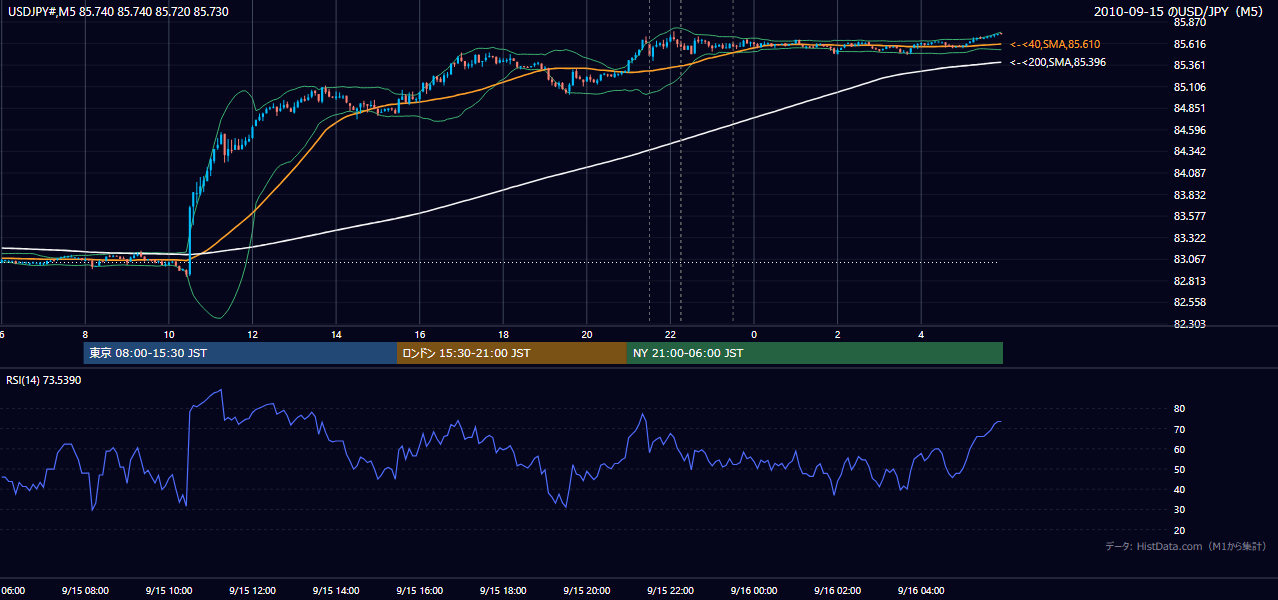Click hour label 12 under price chart
This screenshot has height=600, width=1278.
coord(252,334)
